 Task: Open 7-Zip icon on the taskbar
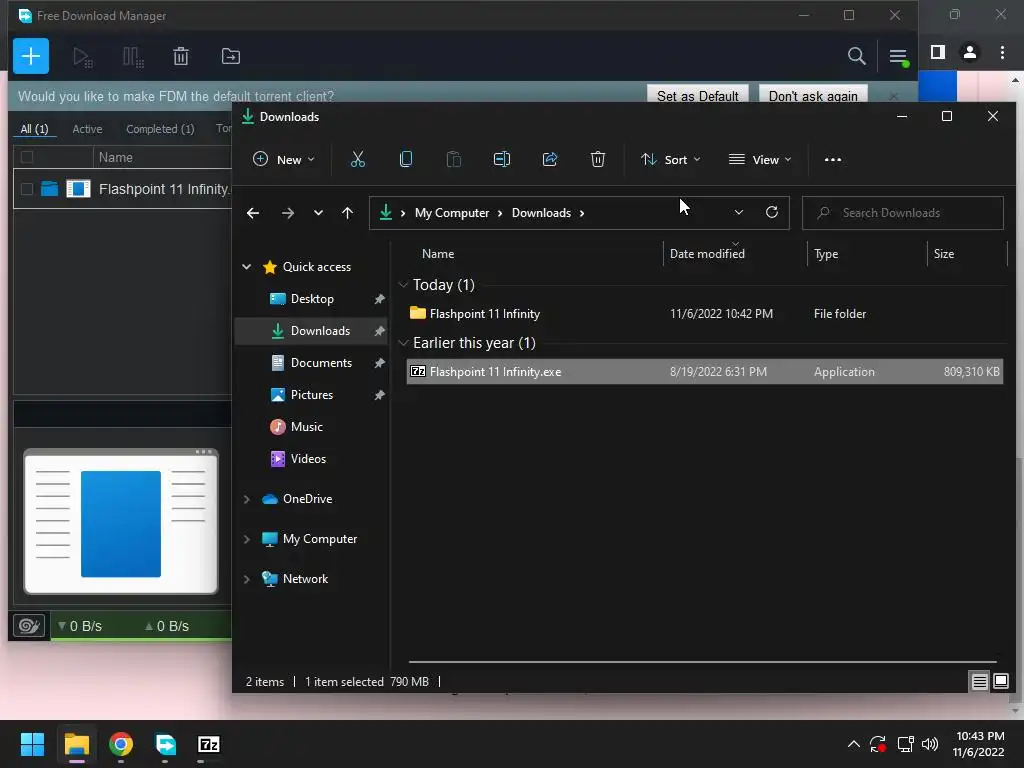[x=209, y=744]
